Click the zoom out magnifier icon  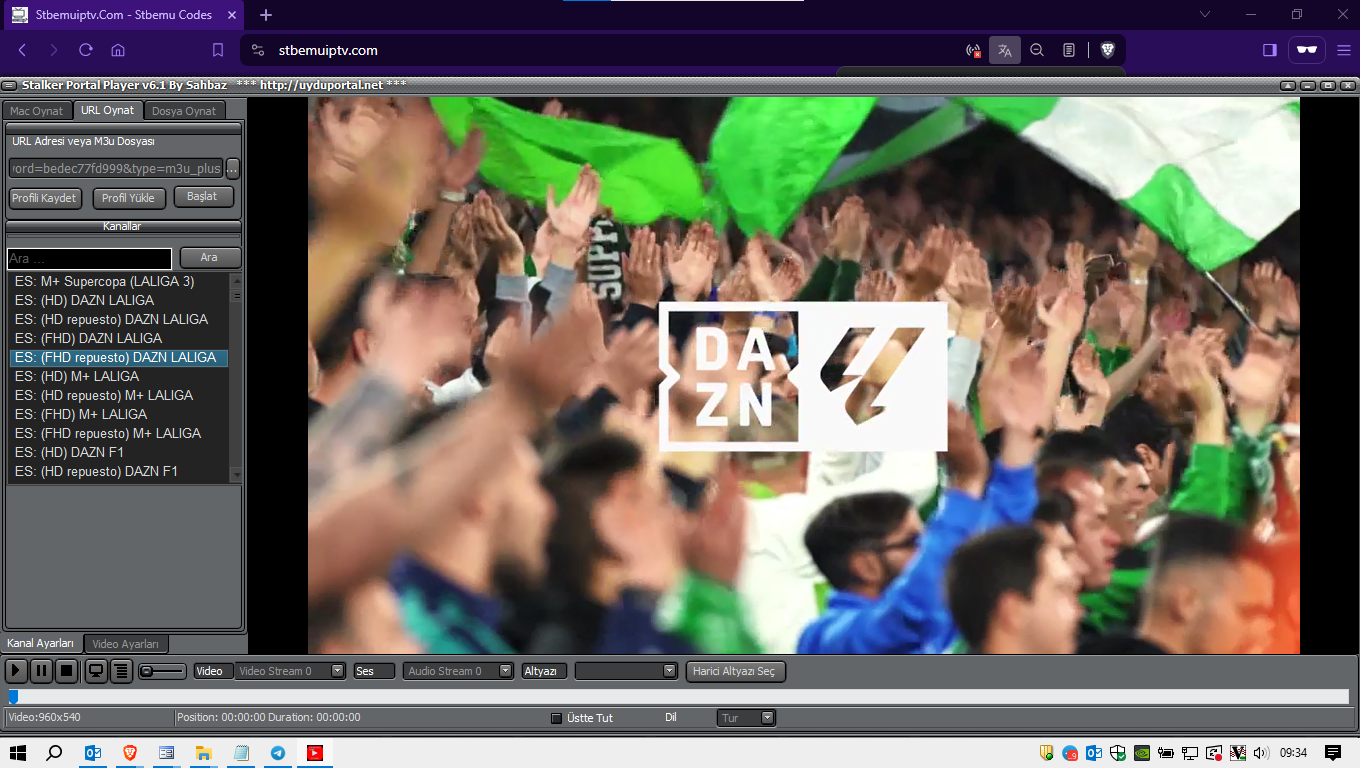[1037, 50]
